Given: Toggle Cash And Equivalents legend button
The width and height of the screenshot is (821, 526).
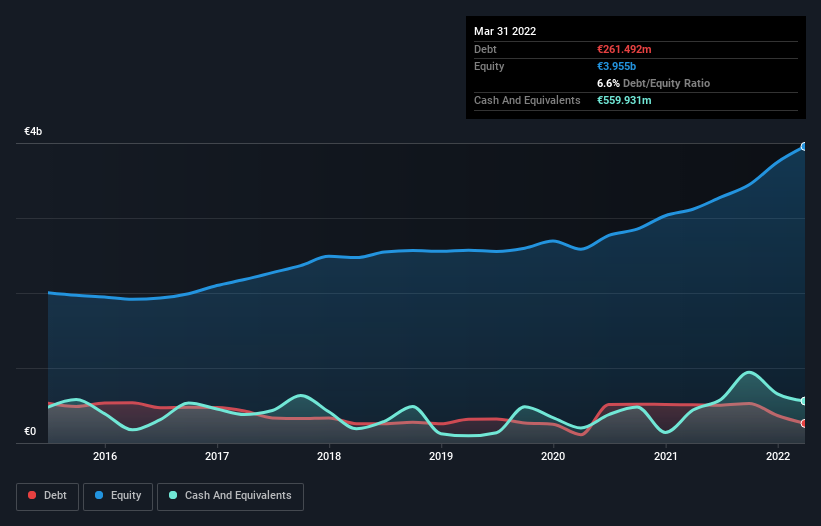Looking at the screenshot, I should (230, 496).
